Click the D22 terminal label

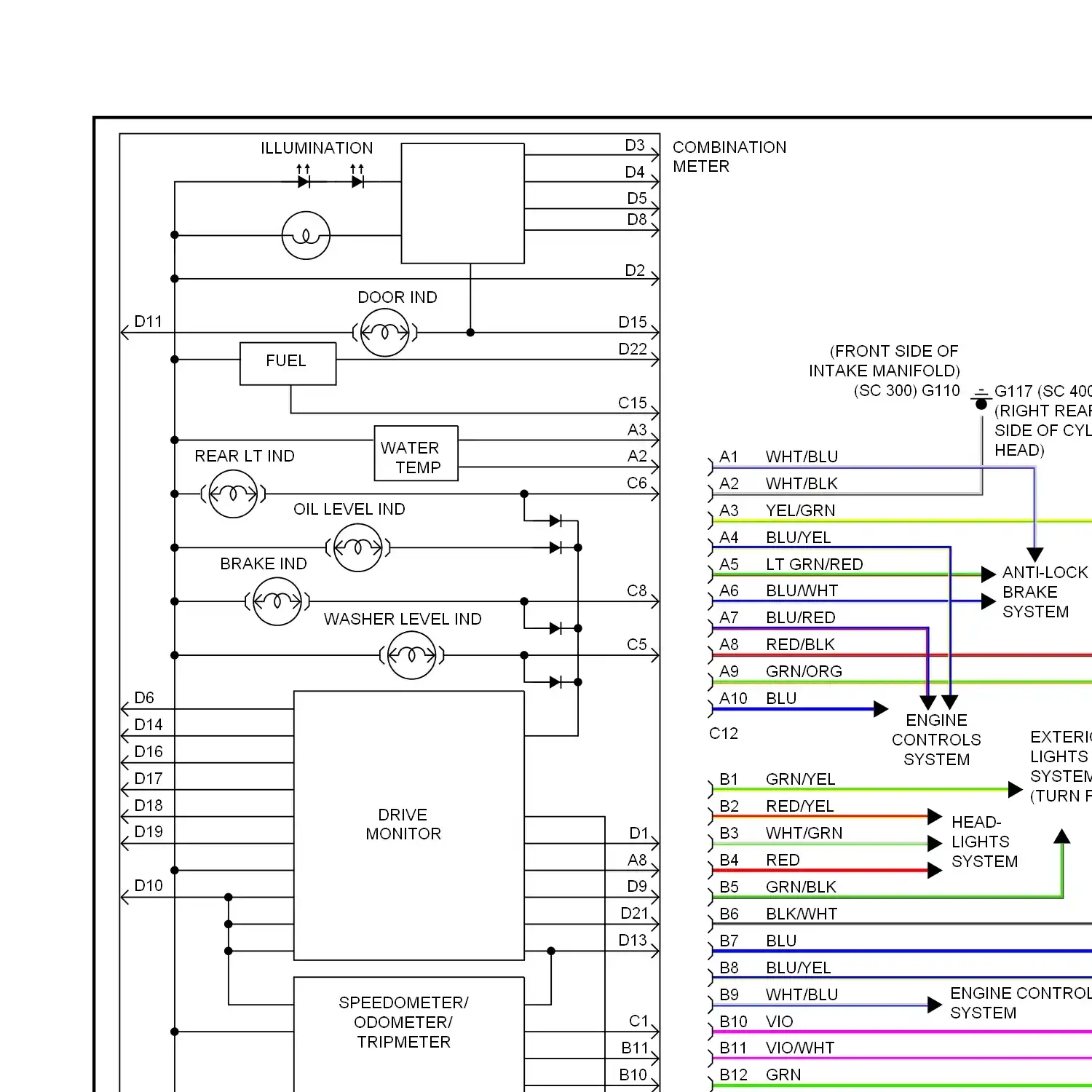[633, 349]
